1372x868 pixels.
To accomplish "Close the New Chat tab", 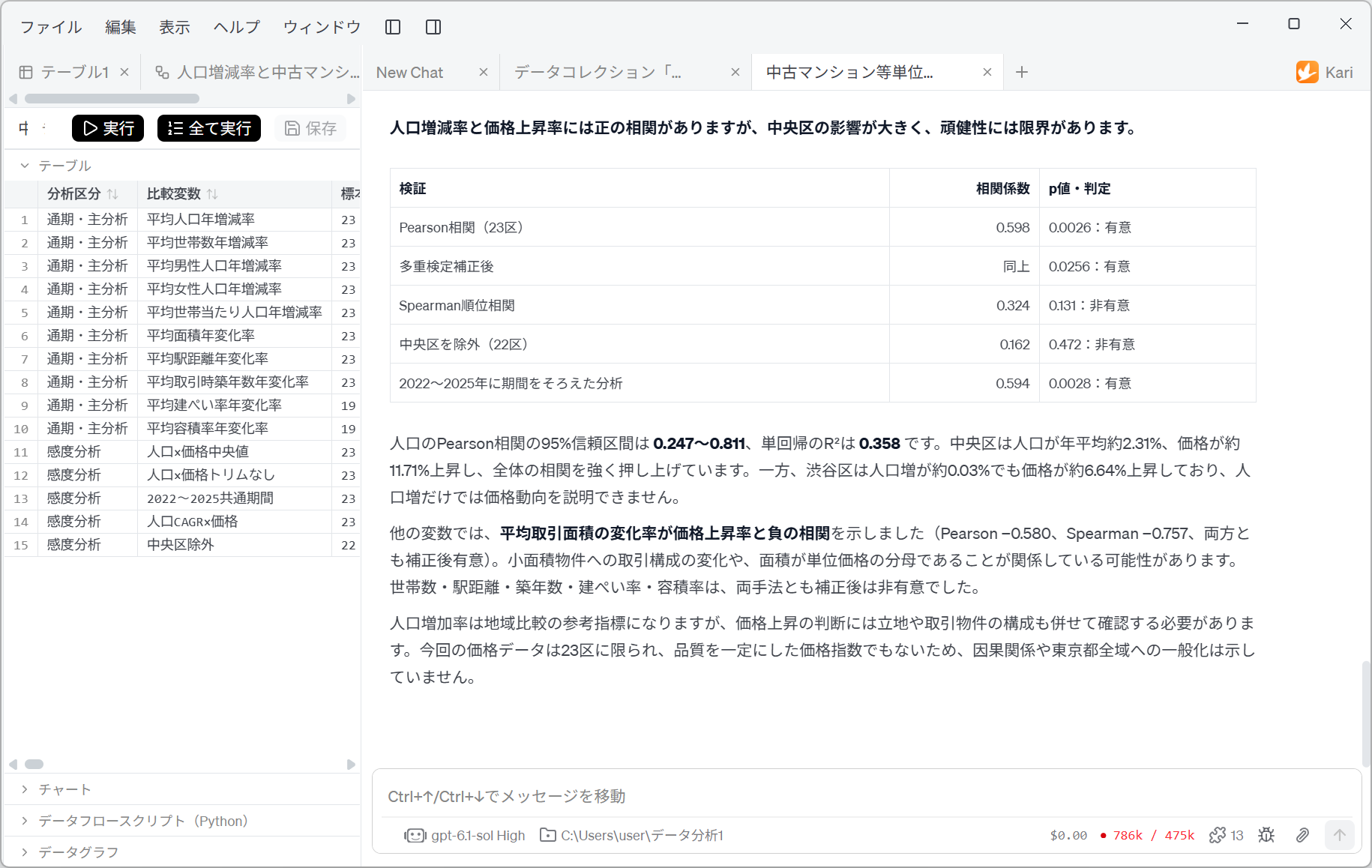I will click(x=484, y=72).
